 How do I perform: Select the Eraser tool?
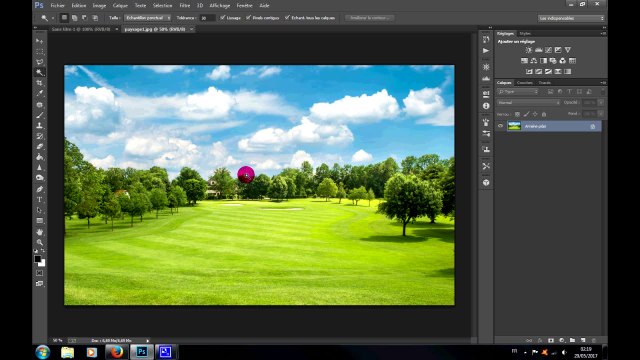point(40,147)
